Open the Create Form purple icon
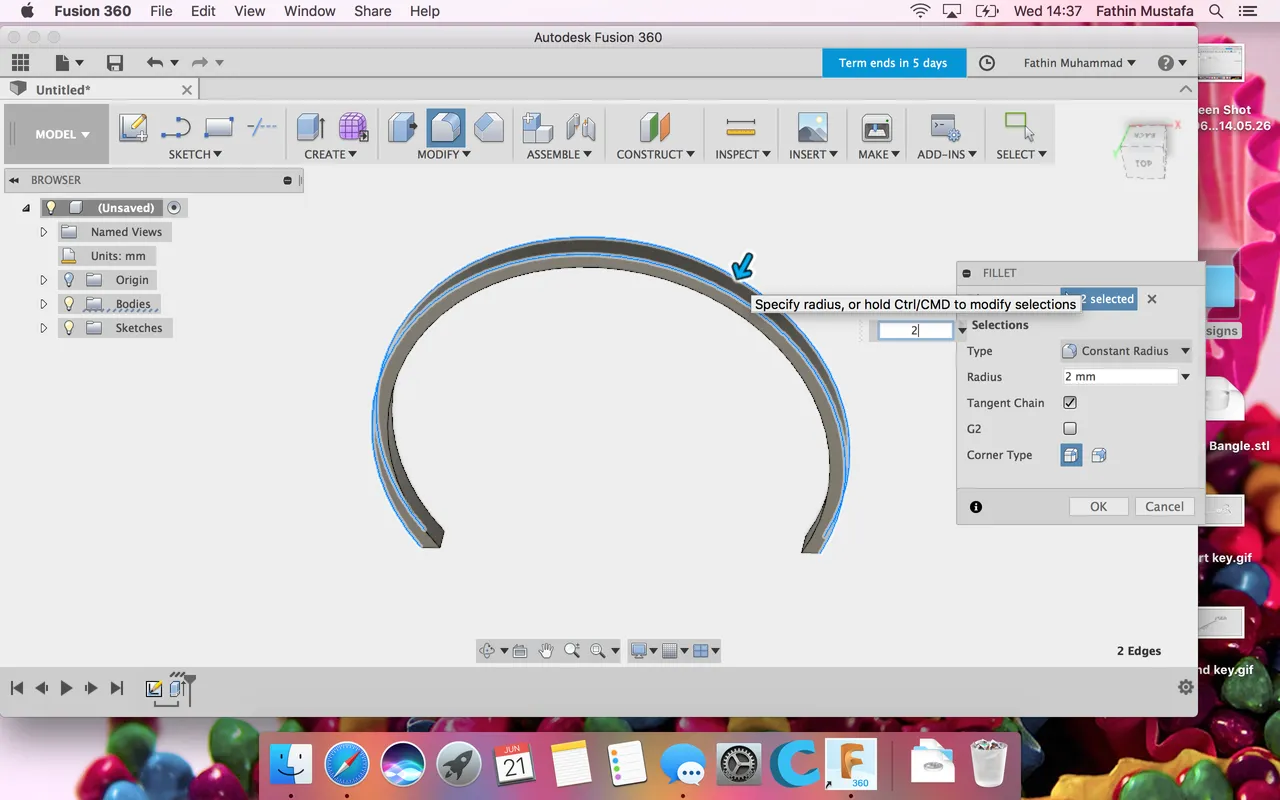The image size is (1280, 800). click(353, 128)
